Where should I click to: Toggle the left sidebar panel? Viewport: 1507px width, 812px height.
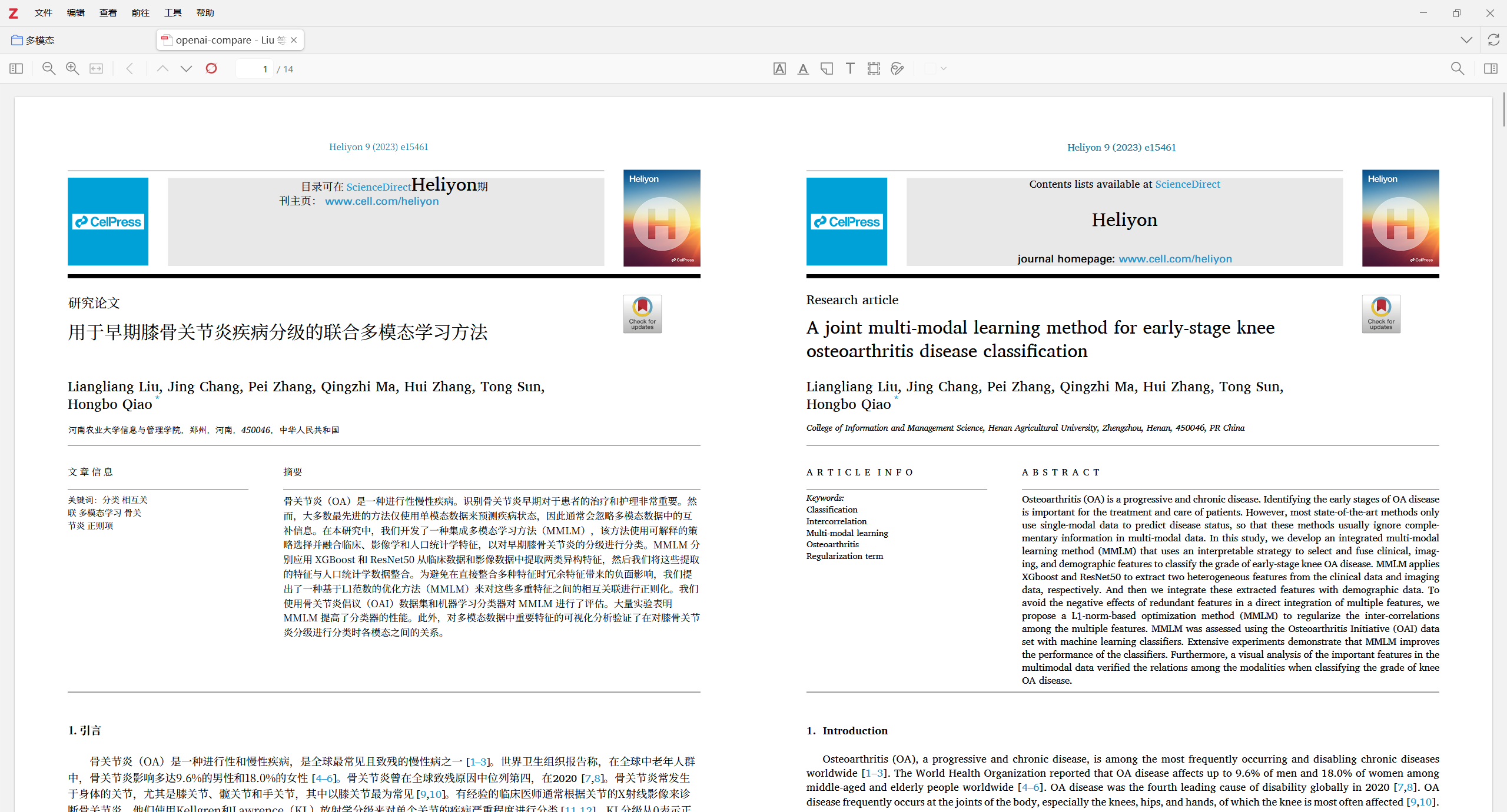pos(16,69)
